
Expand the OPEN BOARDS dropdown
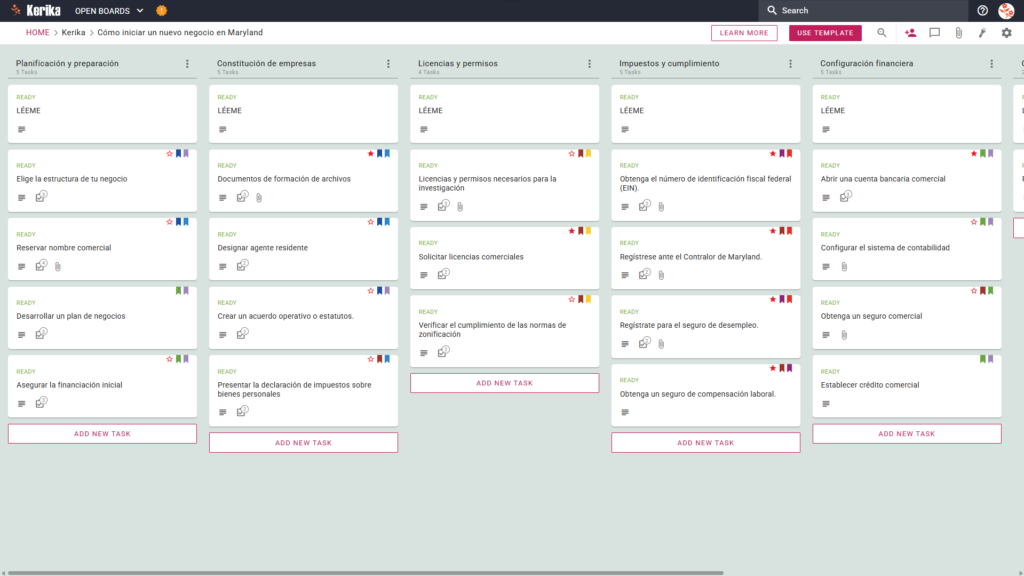coord(109,11)
